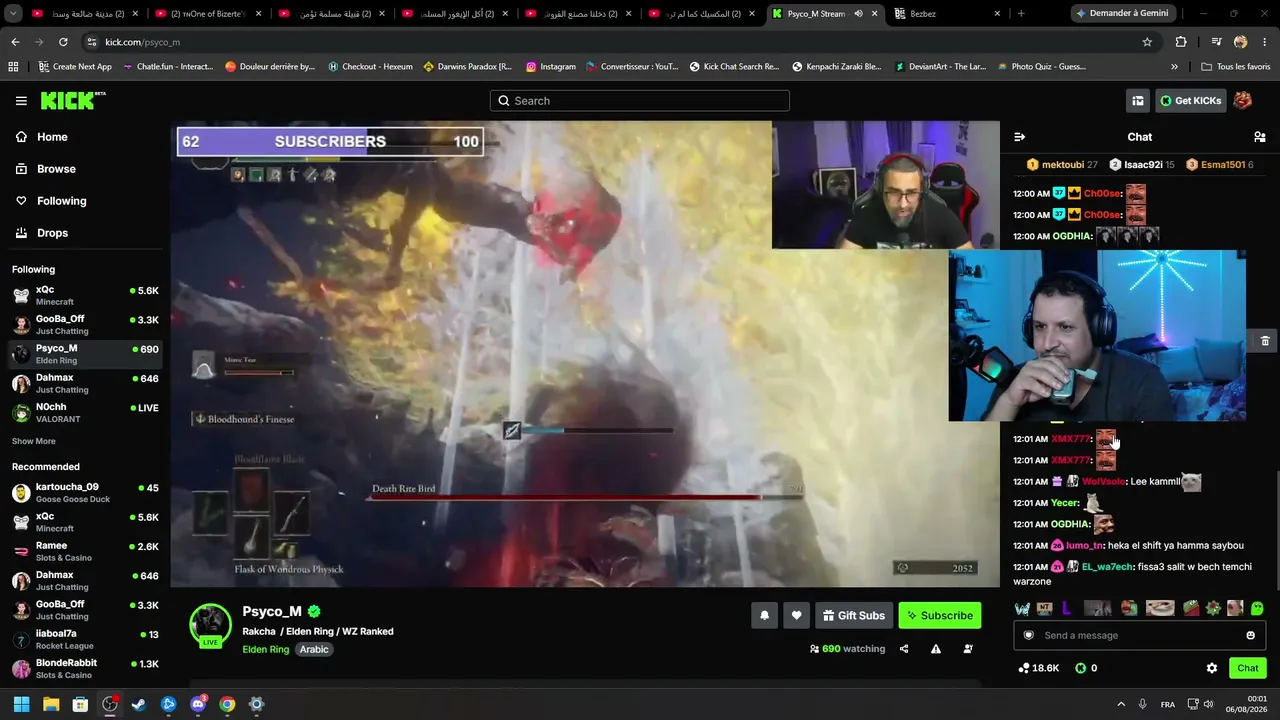Click the chat identity shield icon
Image resolution: width=1280 pixels, height=720 pixels.
click(x=1029, y=636)
